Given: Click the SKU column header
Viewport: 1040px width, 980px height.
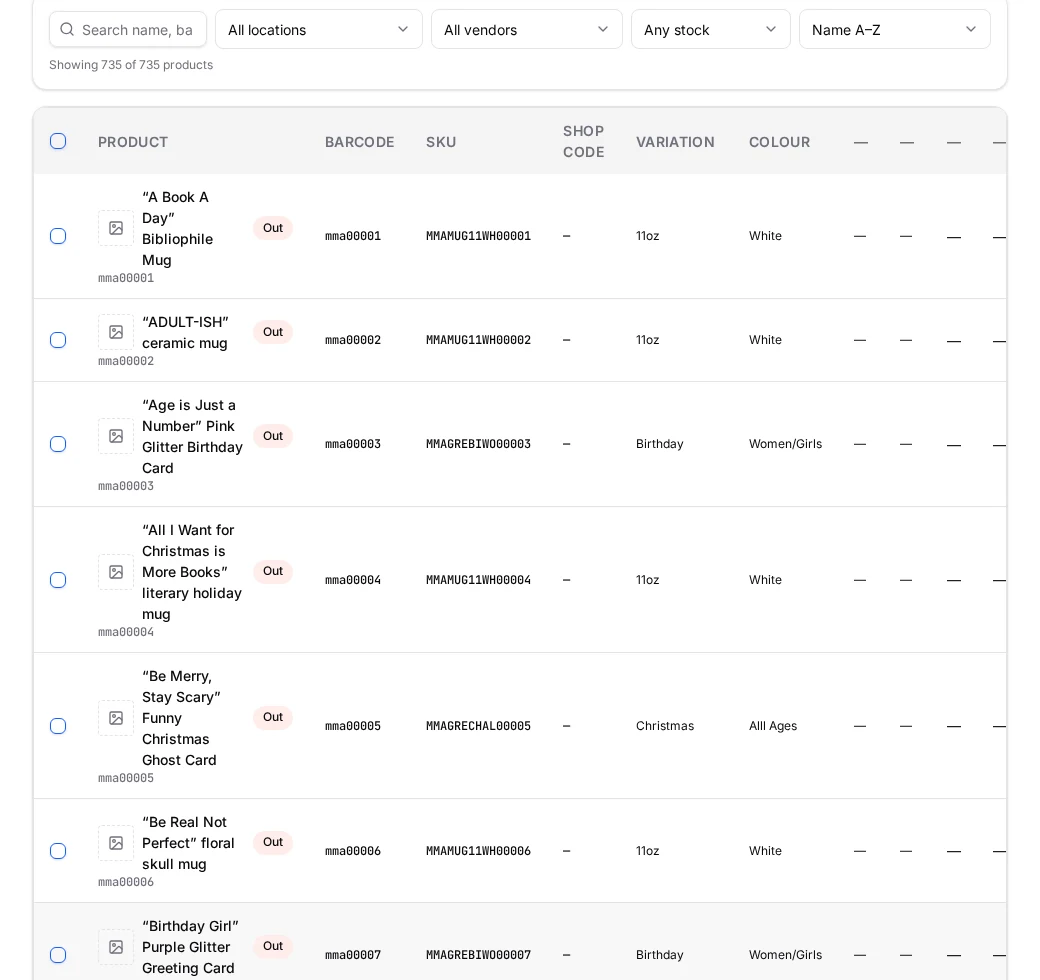Looking at the screenshot, I should pos(441,142).
